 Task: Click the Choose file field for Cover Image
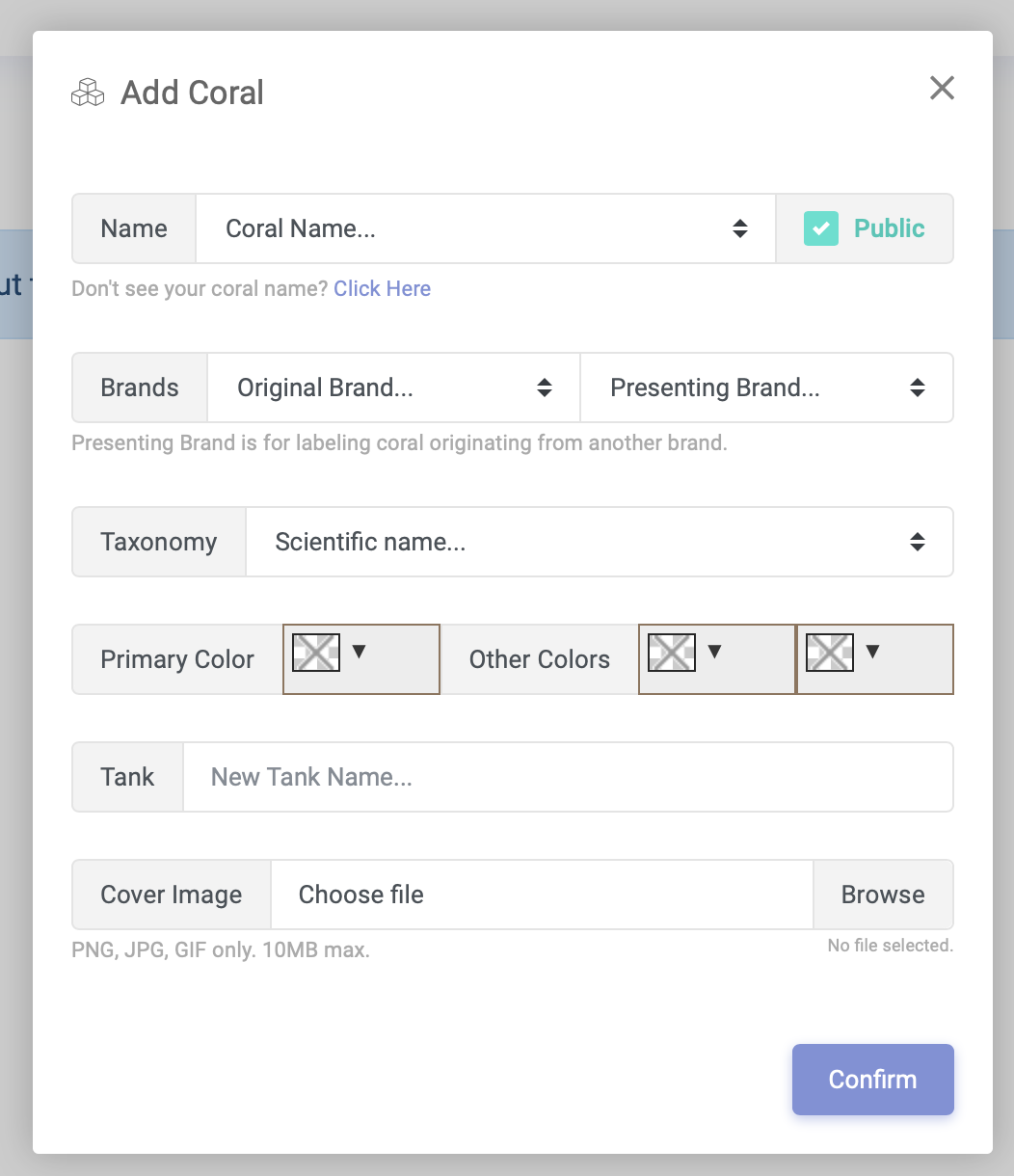(542, 895)
